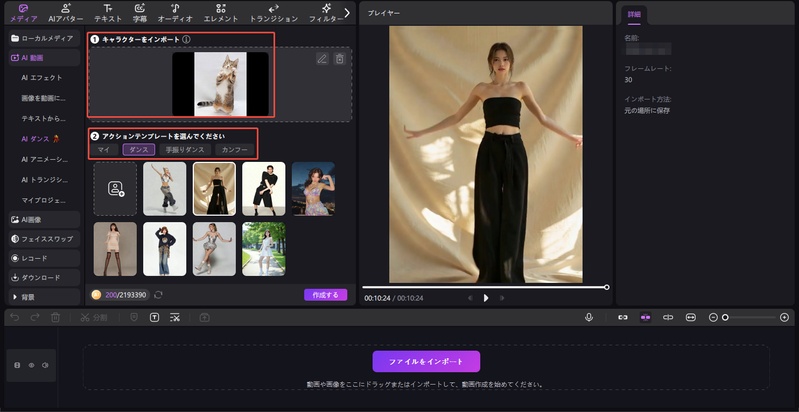Click the export frame icon in timeline toolbar
The height and width of the screenshot is (412, 799).
click(x=204, y=317)
